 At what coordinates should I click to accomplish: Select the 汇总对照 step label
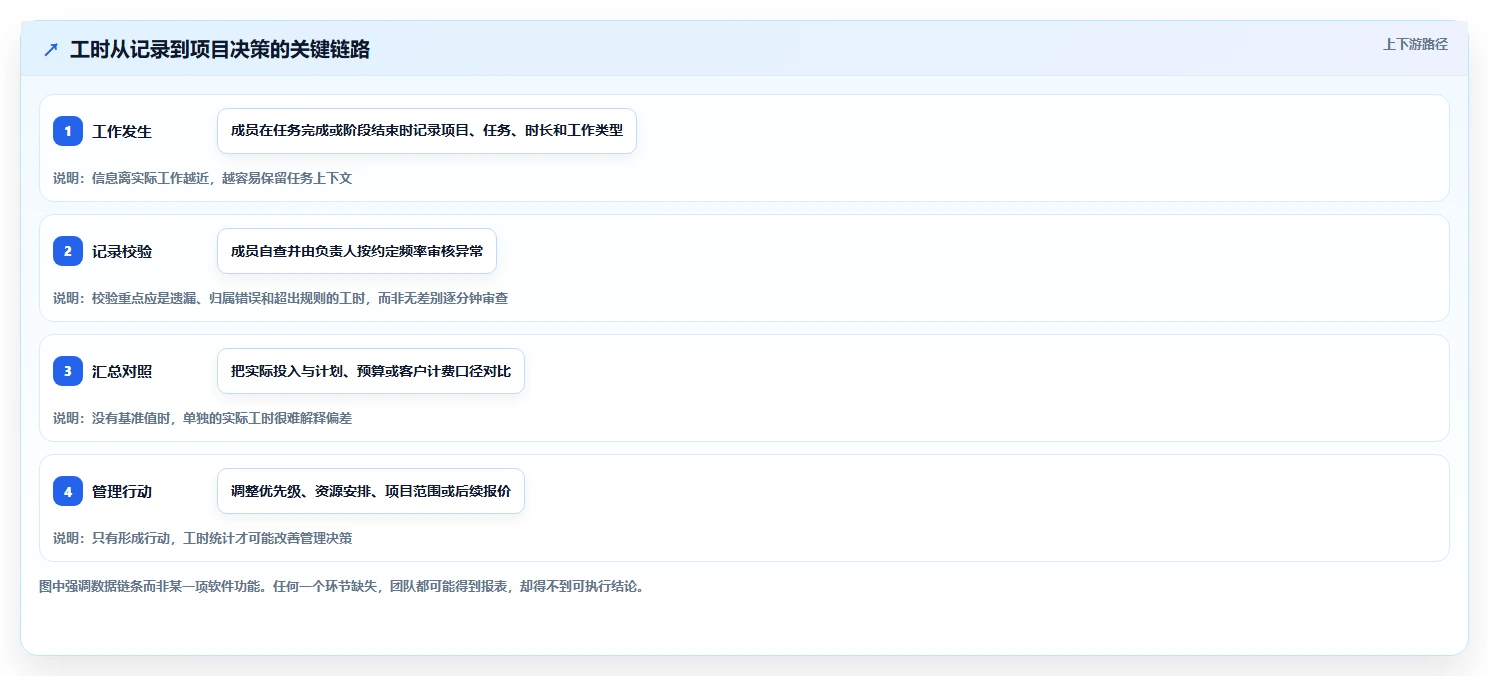122,371
